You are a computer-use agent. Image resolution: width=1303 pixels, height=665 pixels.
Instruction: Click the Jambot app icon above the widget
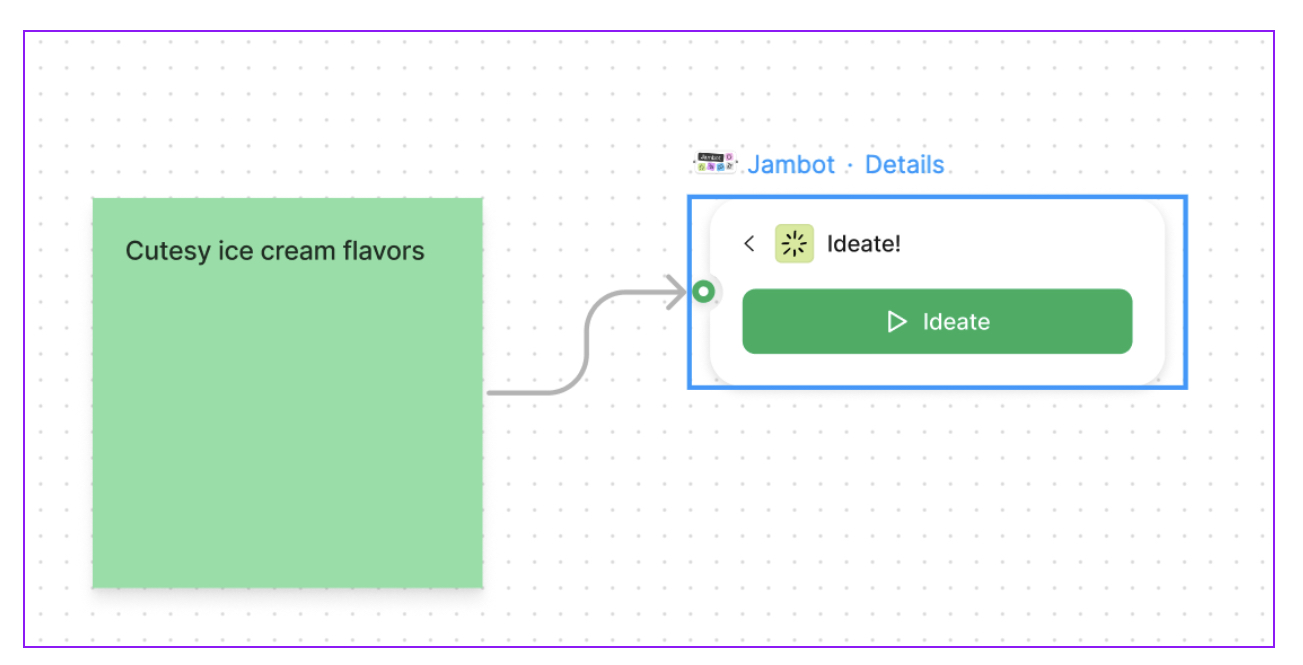tap(713, 163)
